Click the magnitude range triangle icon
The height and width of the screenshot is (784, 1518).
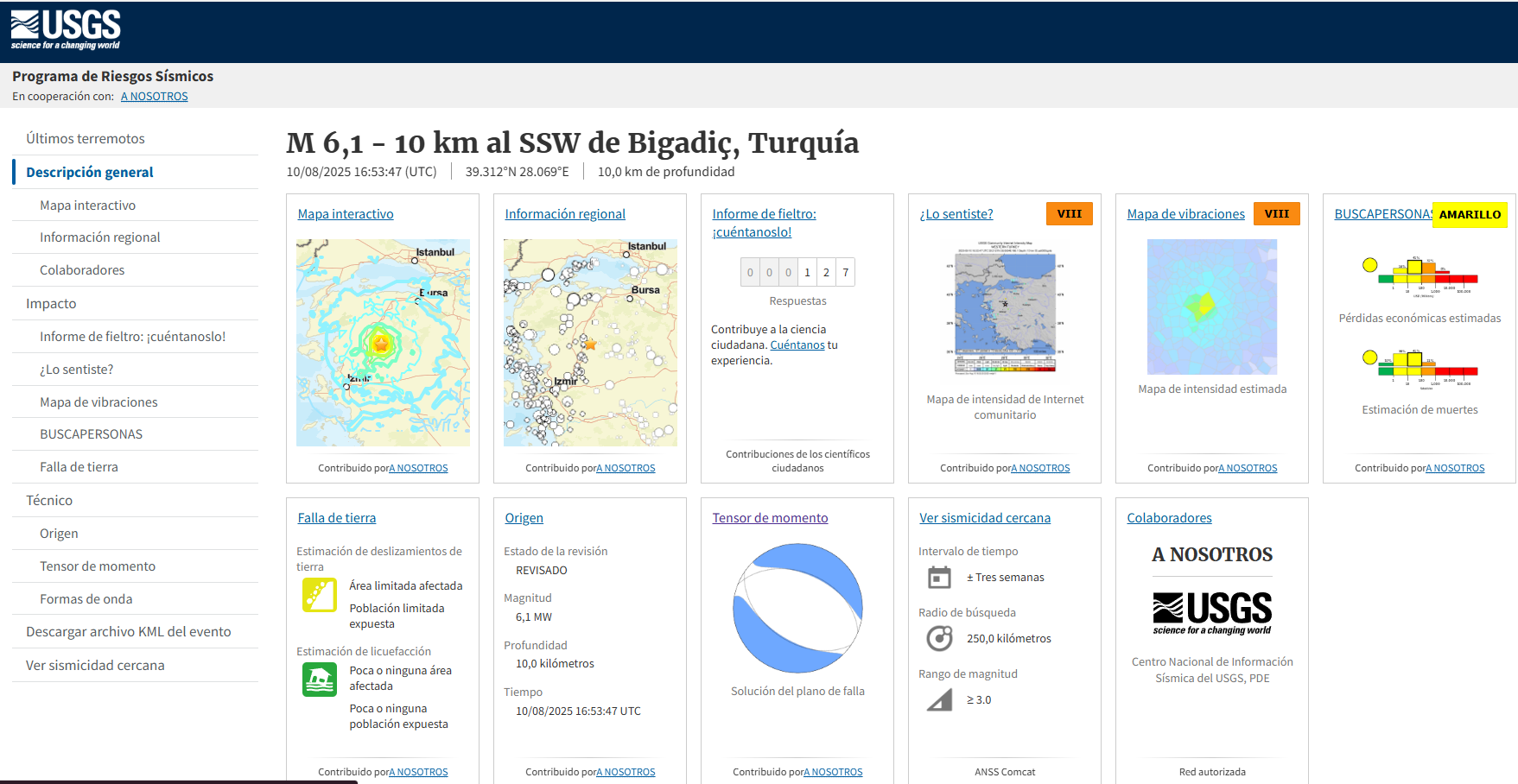coord(939,699)
